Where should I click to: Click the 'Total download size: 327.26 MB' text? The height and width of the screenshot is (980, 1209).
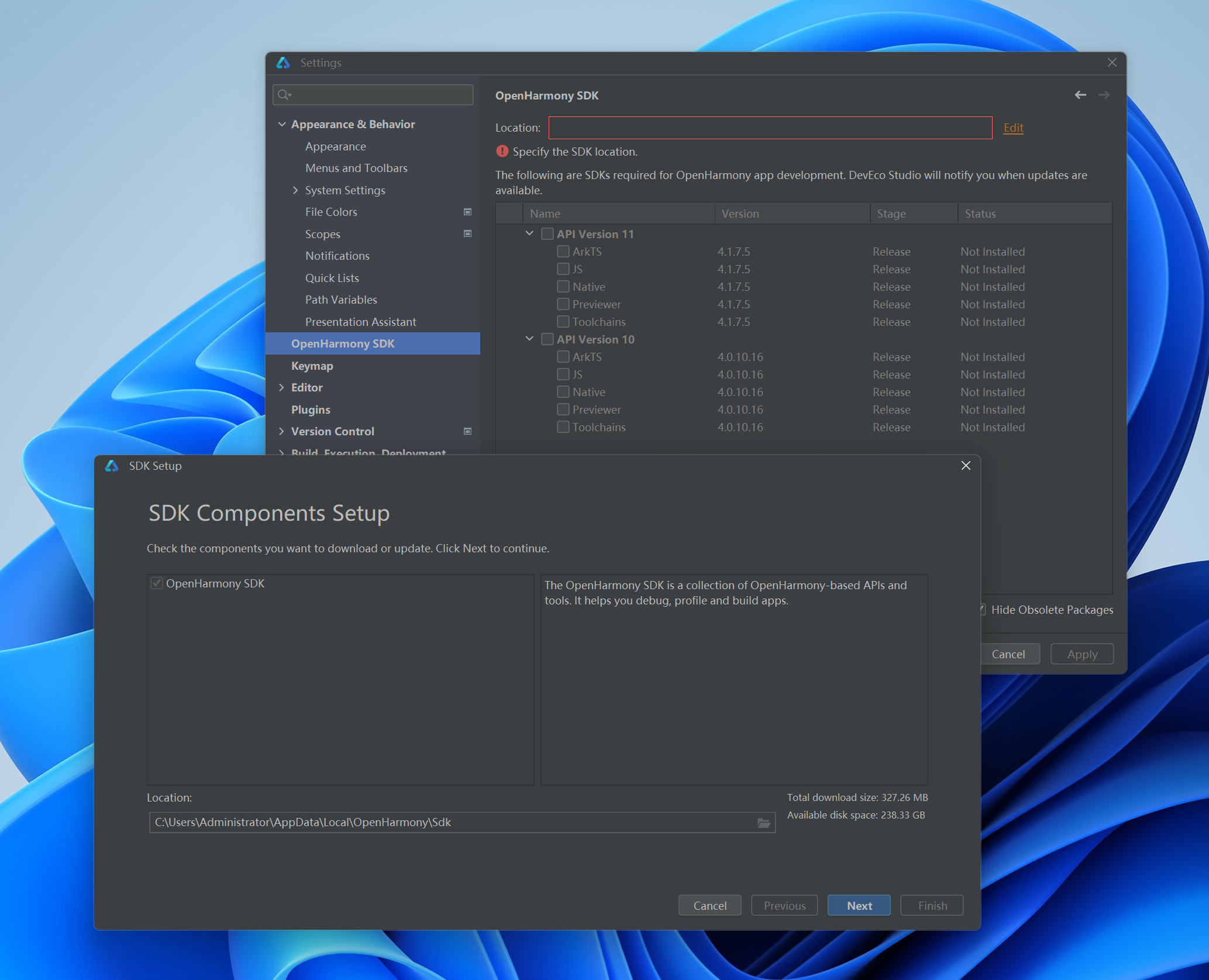857,797
